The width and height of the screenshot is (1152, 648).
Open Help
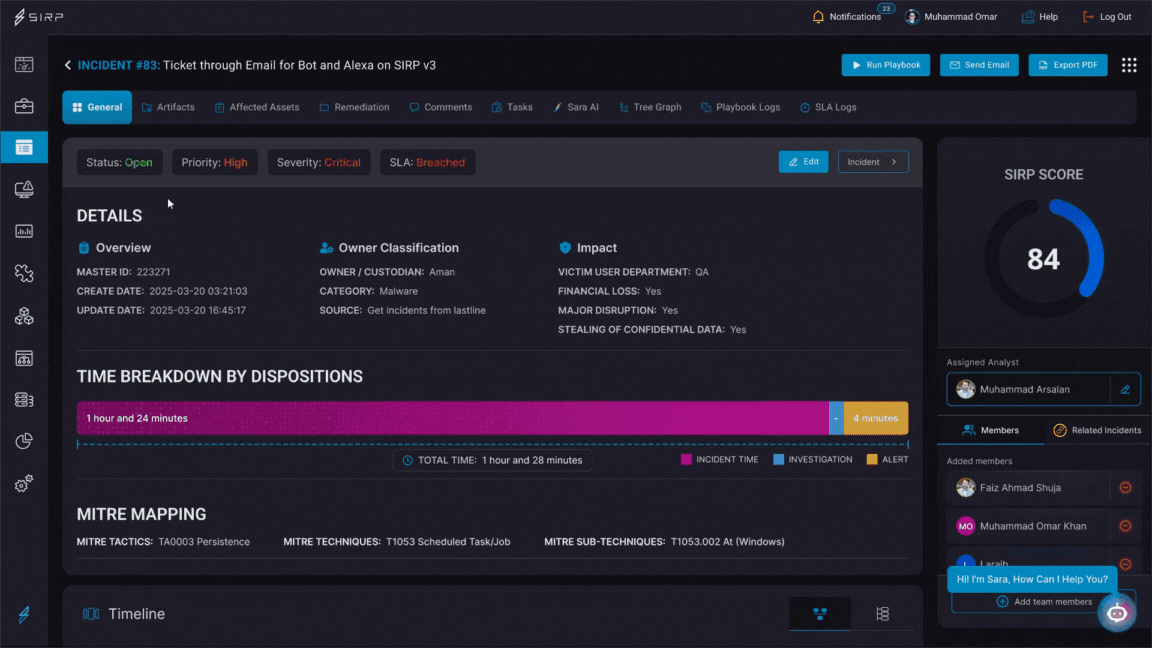point(1040,16)
